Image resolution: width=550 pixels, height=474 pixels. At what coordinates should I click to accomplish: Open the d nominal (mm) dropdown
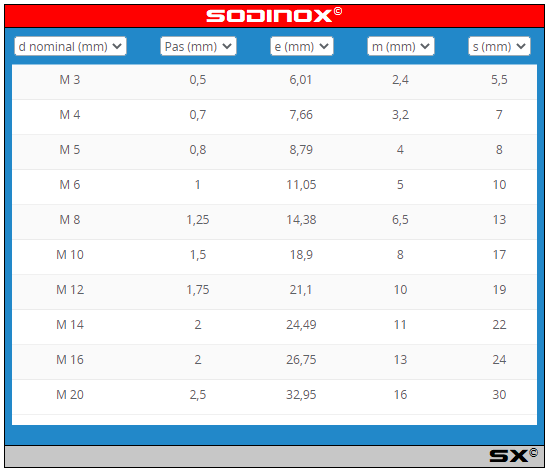click(x=70, y=46)
